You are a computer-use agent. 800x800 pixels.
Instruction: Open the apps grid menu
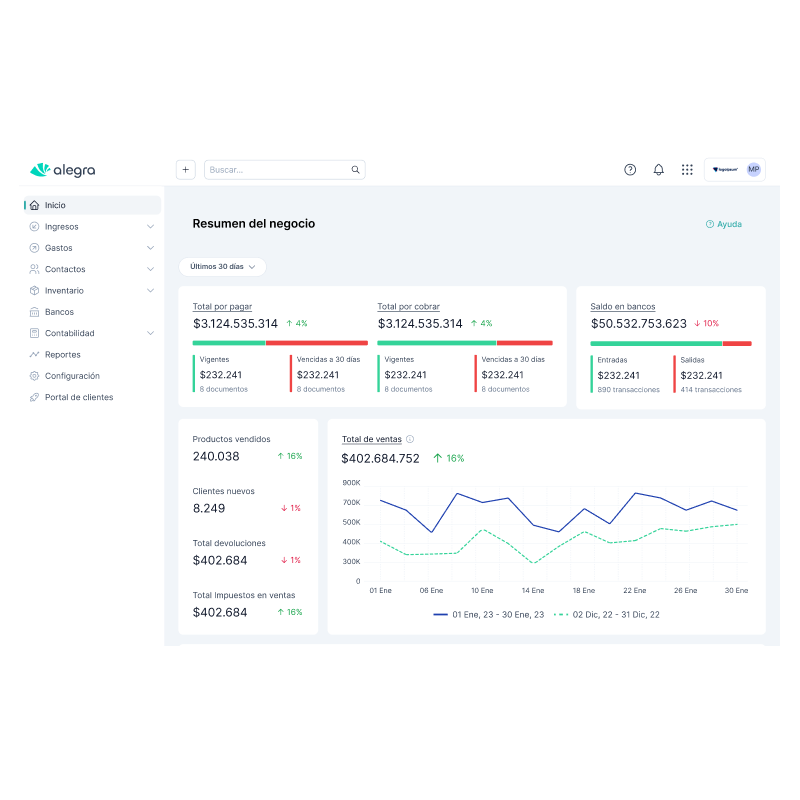(x=687, y=170)
